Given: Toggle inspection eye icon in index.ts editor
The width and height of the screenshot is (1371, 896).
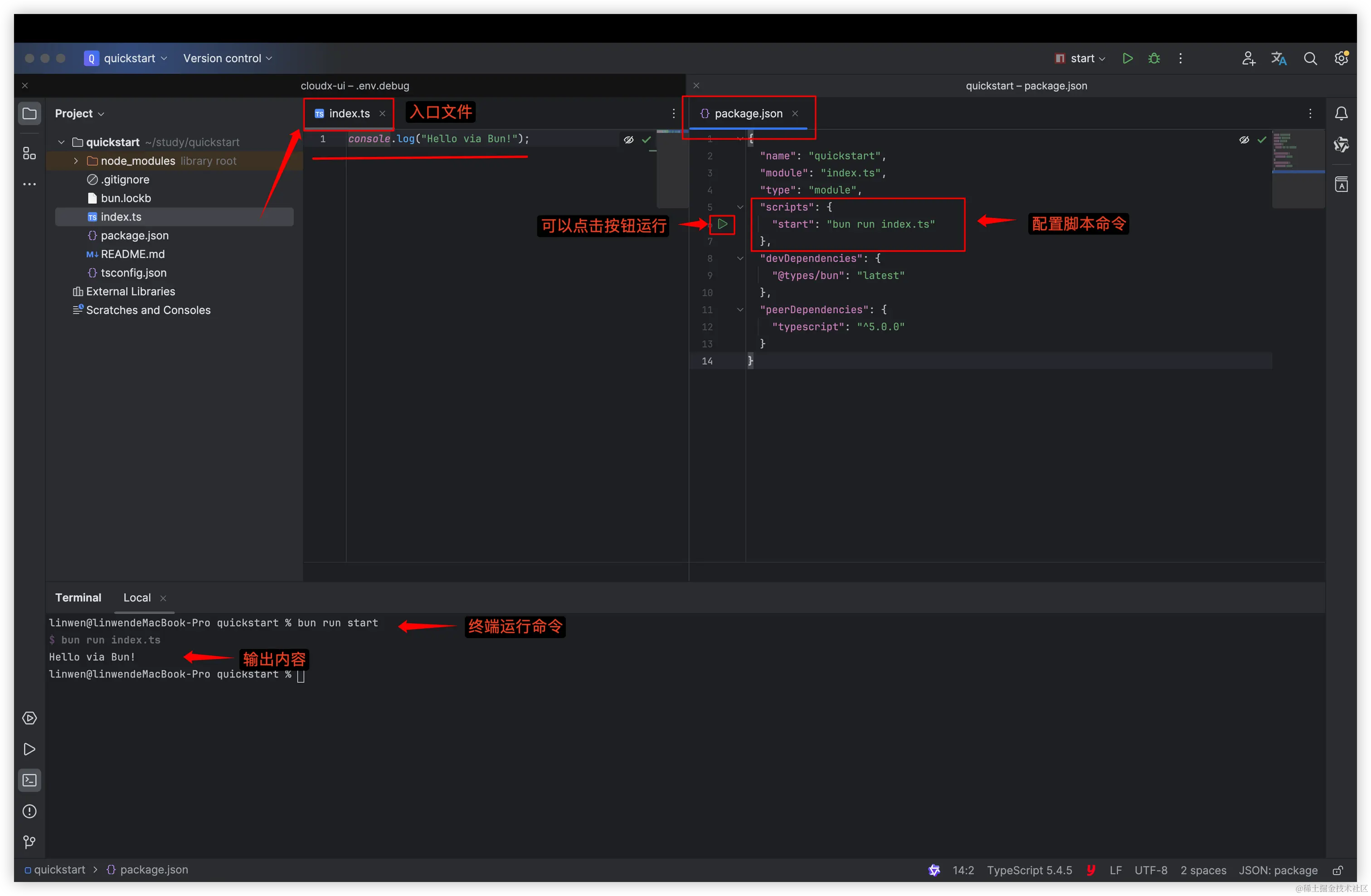Looking at the screenshot, I should click(628, 139).
